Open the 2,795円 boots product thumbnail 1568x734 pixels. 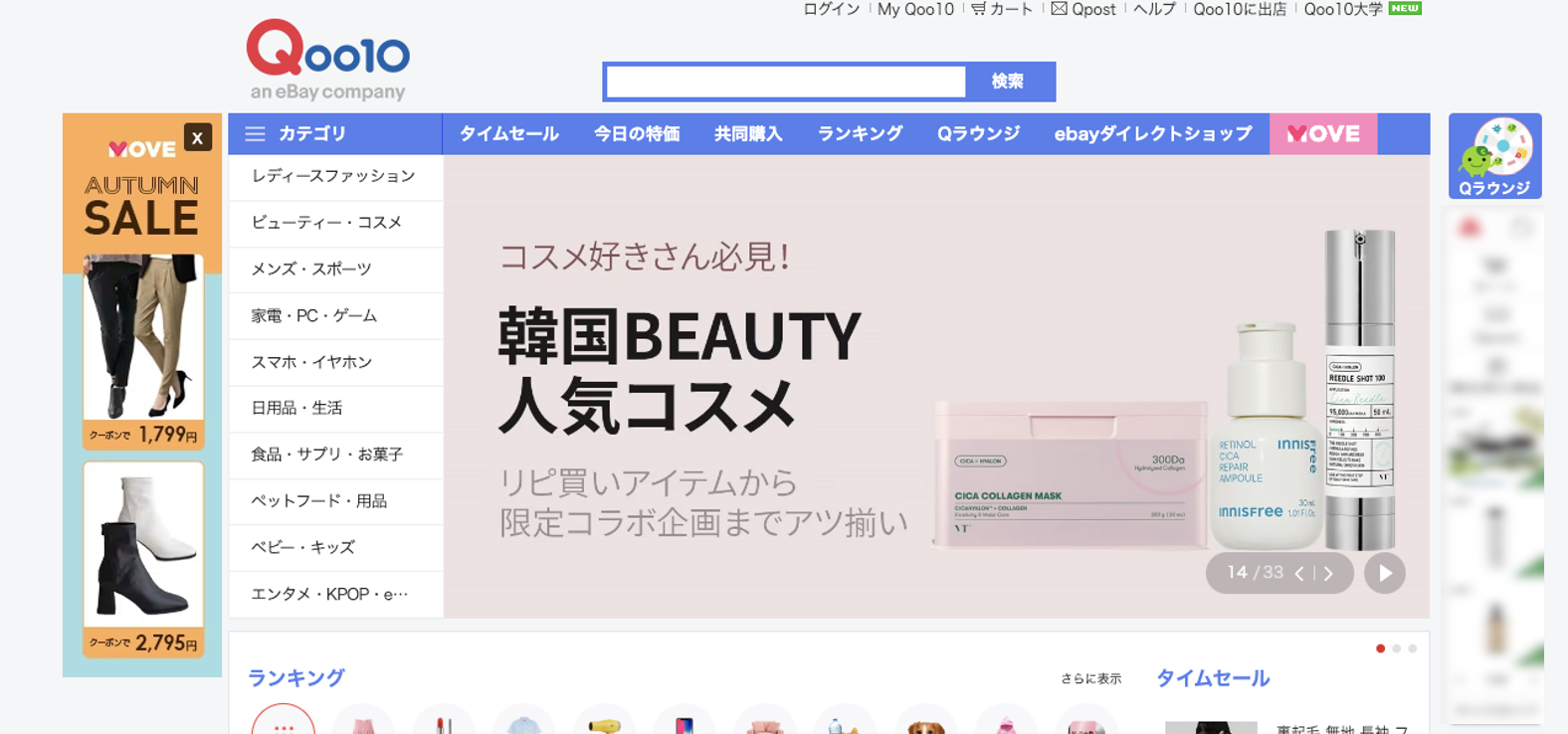[x=143, y=559]
